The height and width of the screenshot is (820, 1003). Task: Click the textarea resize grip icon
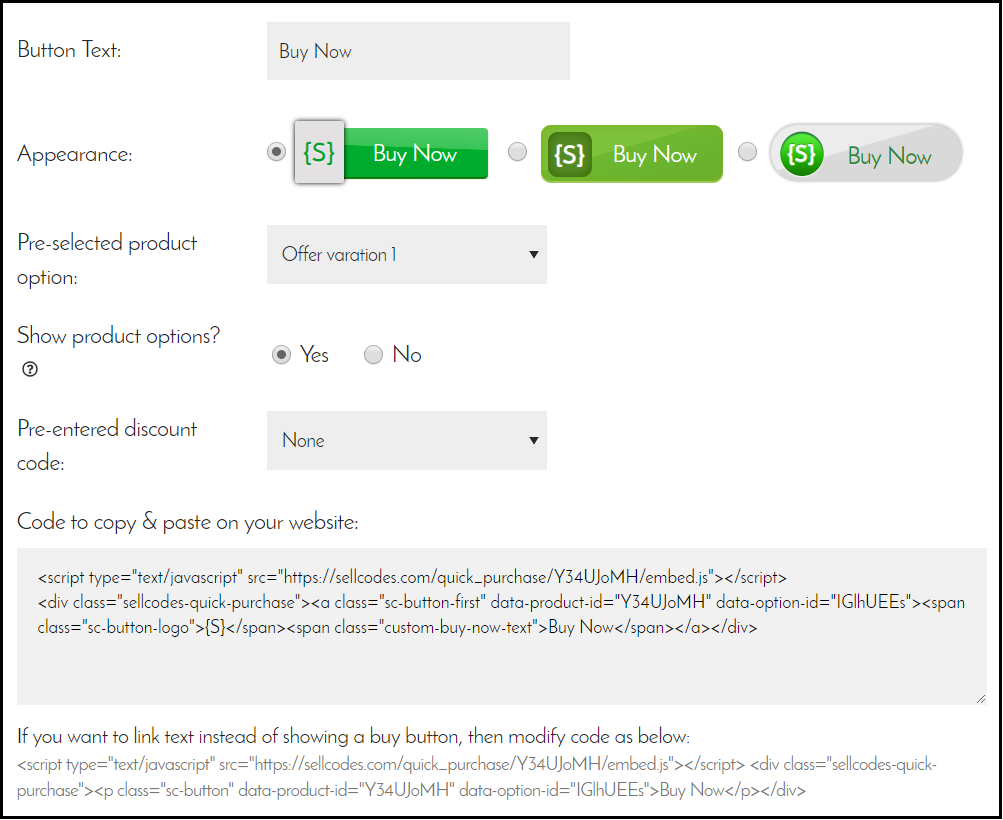(981, 699)
